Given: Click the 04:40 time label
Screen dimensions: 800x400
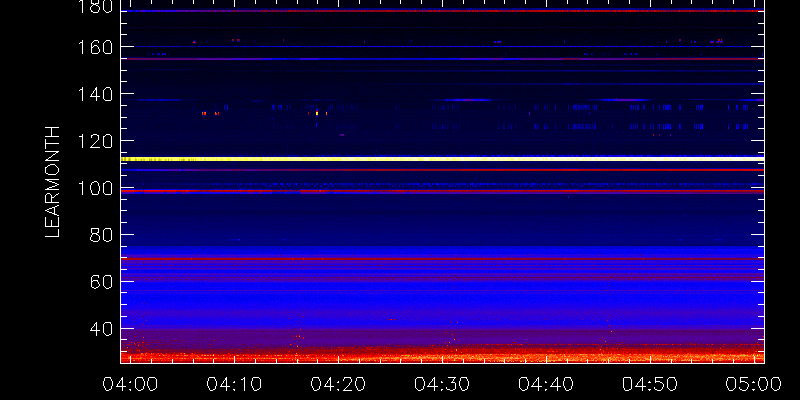Looking at the screenshot, I should coord(546,384).
